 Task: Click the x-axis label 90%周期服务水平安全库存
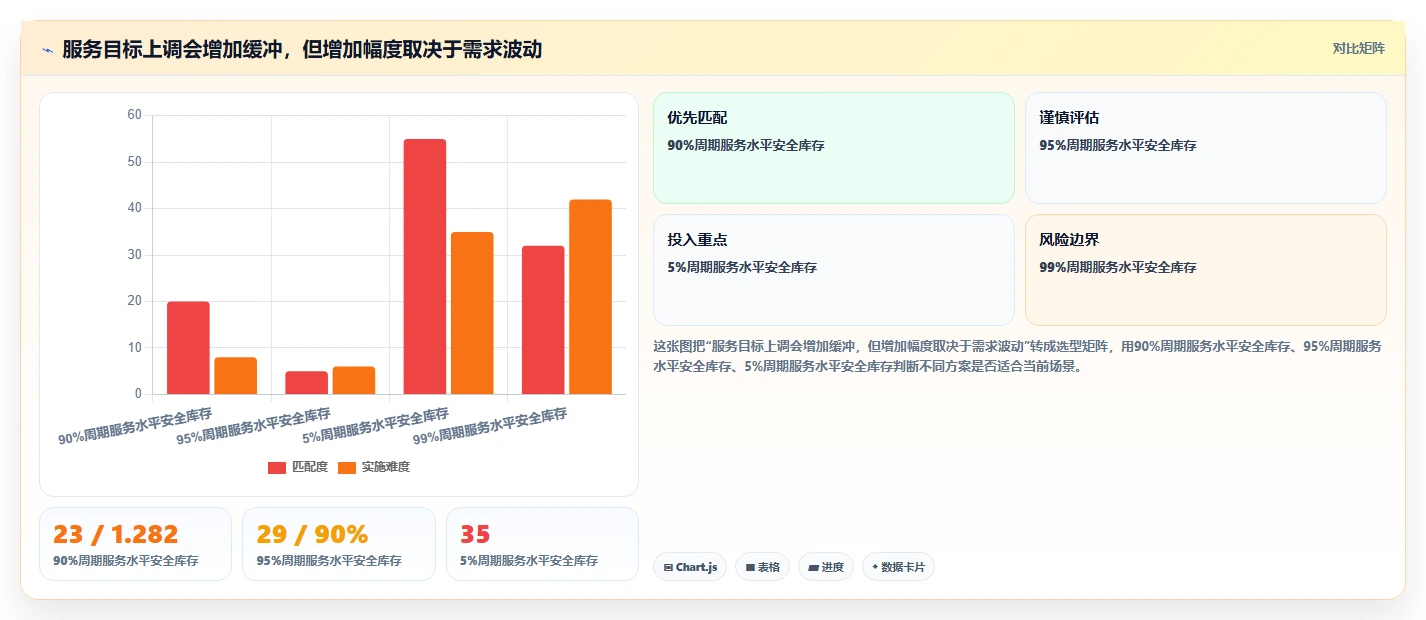(135, 426)
